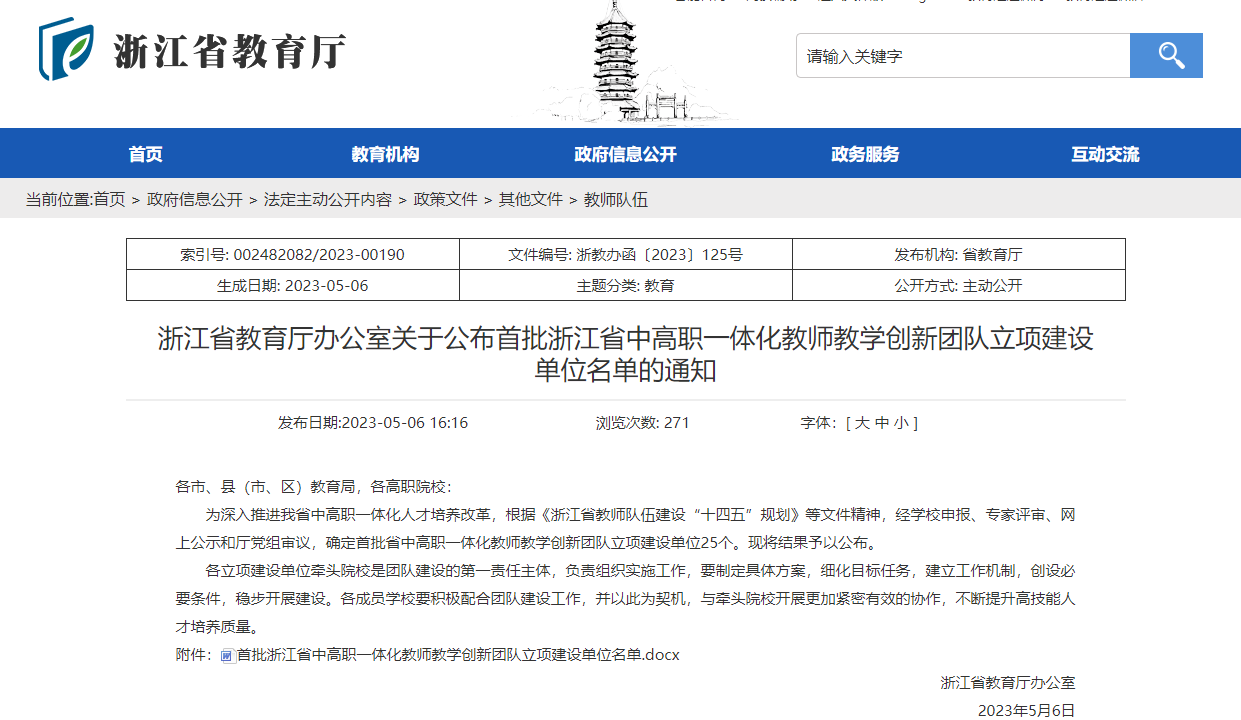This screenshot has height=720, width=1241.
Task: Open the 教育机构 navigation menu
Action: click(385, 154)
